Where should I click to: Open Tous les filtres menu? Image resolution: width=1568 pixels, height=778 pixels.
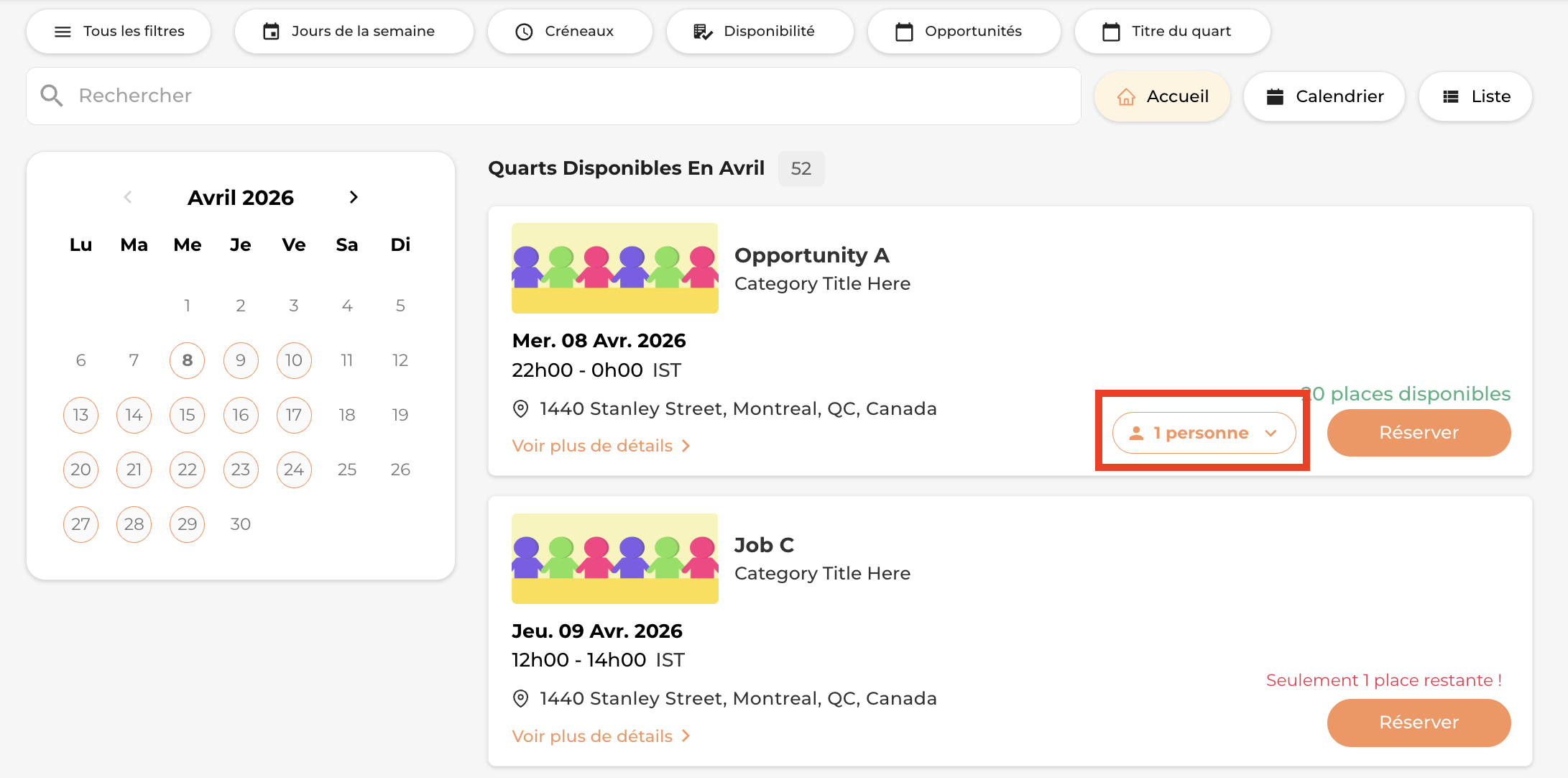click(119, 32)
